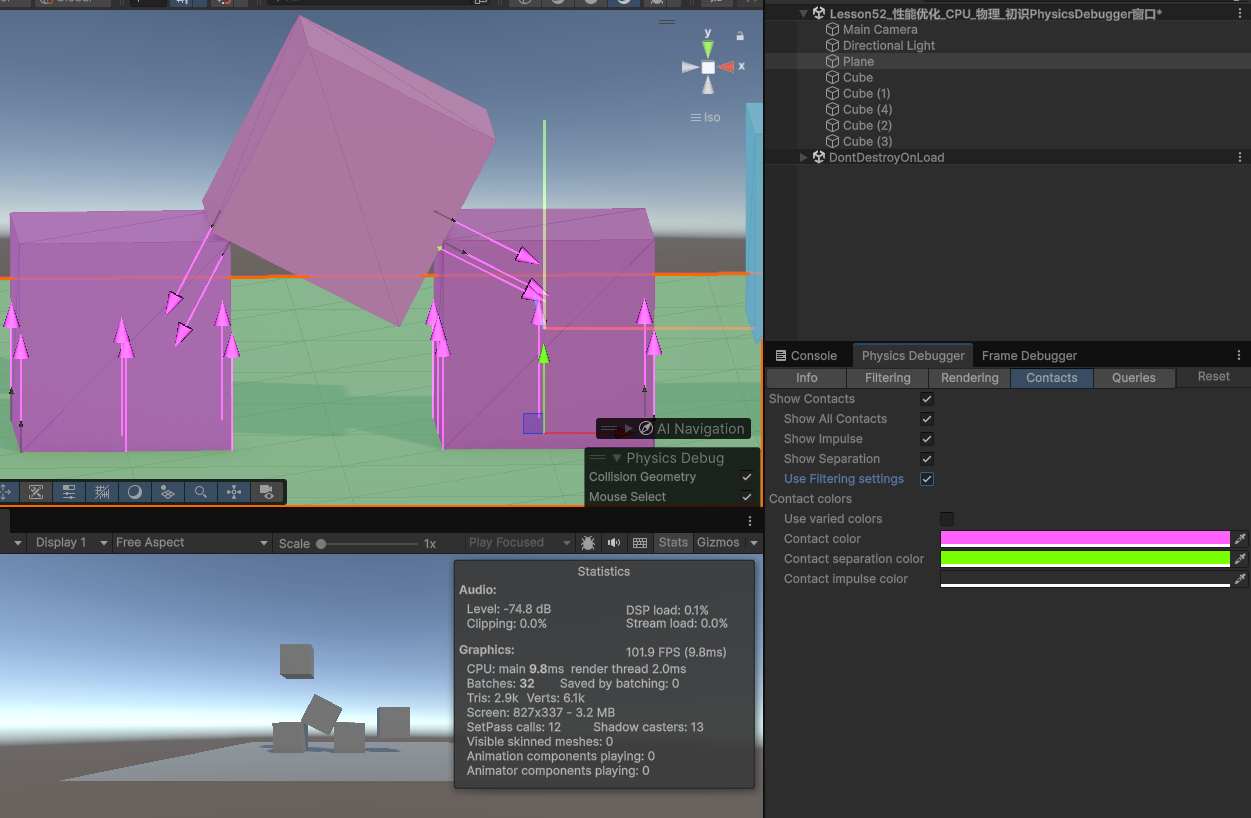Click the bug icon in Game view toolbar
The width and height of the screenshot is (1251, 818).
pyautogui.click(x=588, y=543)
